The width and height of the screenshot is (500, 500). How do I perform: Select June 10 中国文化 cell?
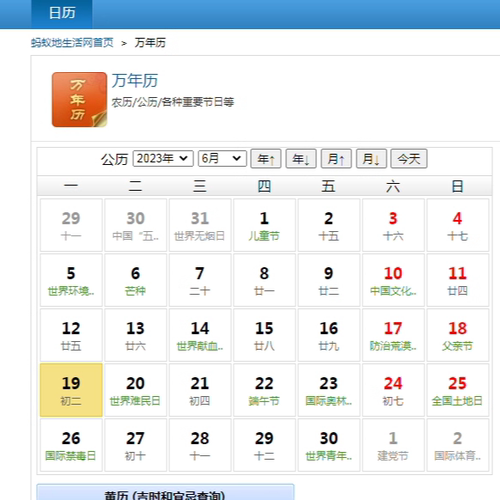point(393,280)
